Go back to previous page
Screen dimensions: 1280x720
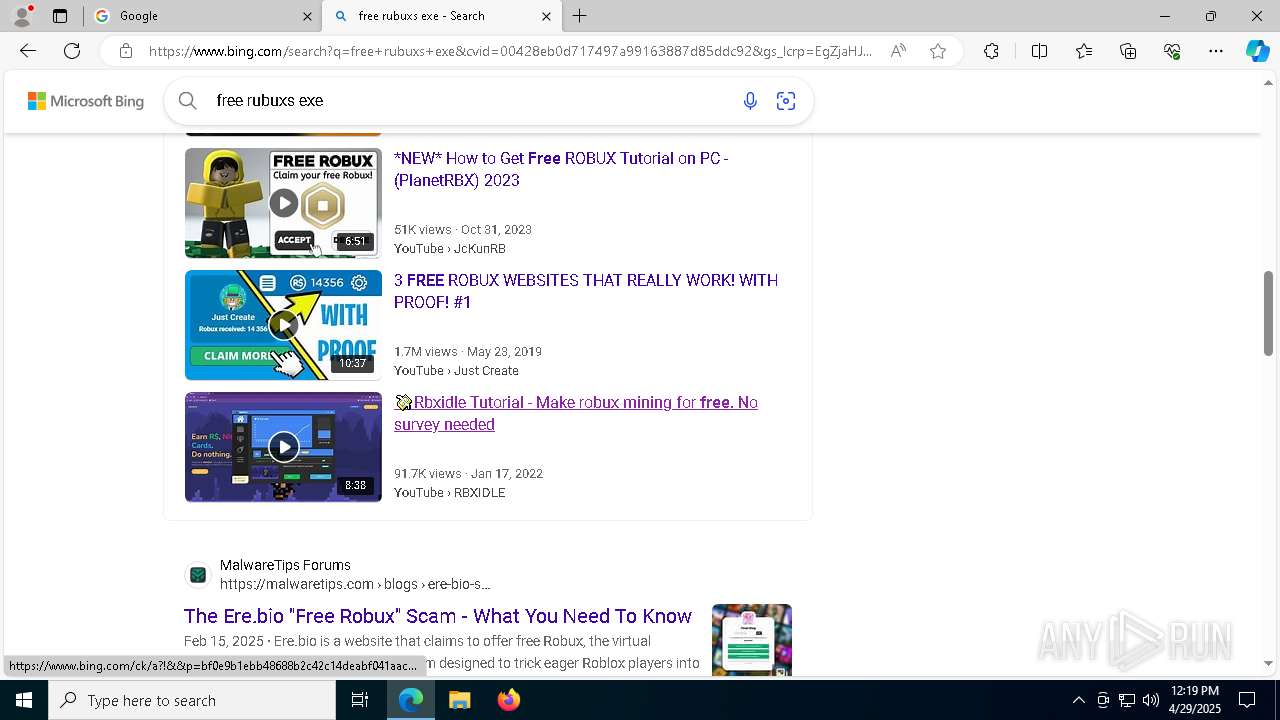click(x=28, y=51)
